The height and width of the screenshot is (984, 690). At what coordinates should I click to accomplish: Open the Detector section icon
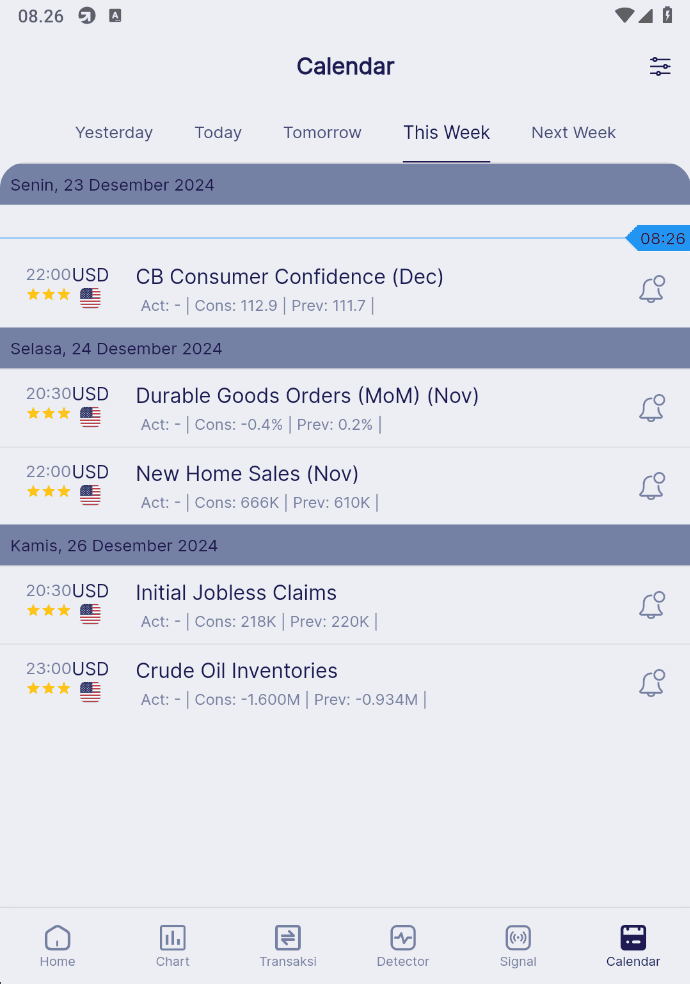click(403, 946)
